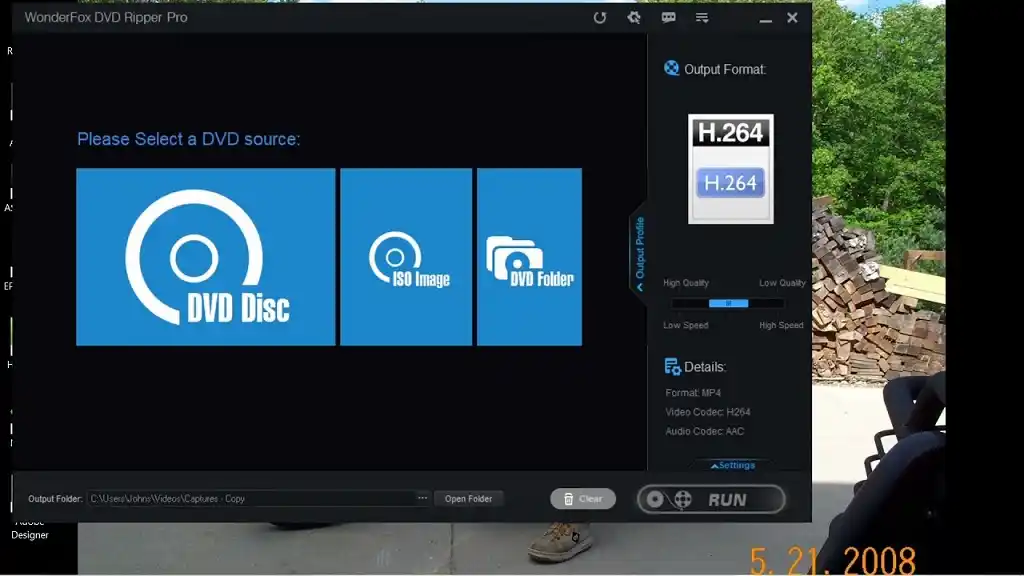Click the update/refresh icon in title bar
Viewport: 1024px width, 576px height.
[600, 17]
